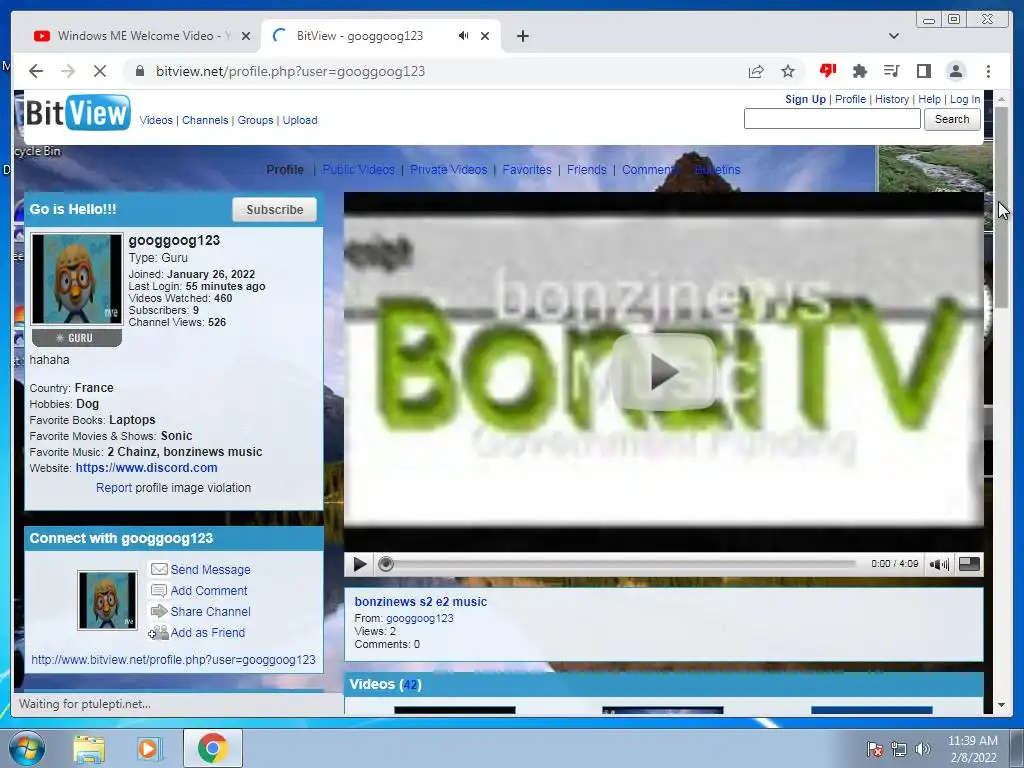The width and height of the screenshot is (1024, 768).
Task: Click the address bar URL
Action: pos(290,71)
